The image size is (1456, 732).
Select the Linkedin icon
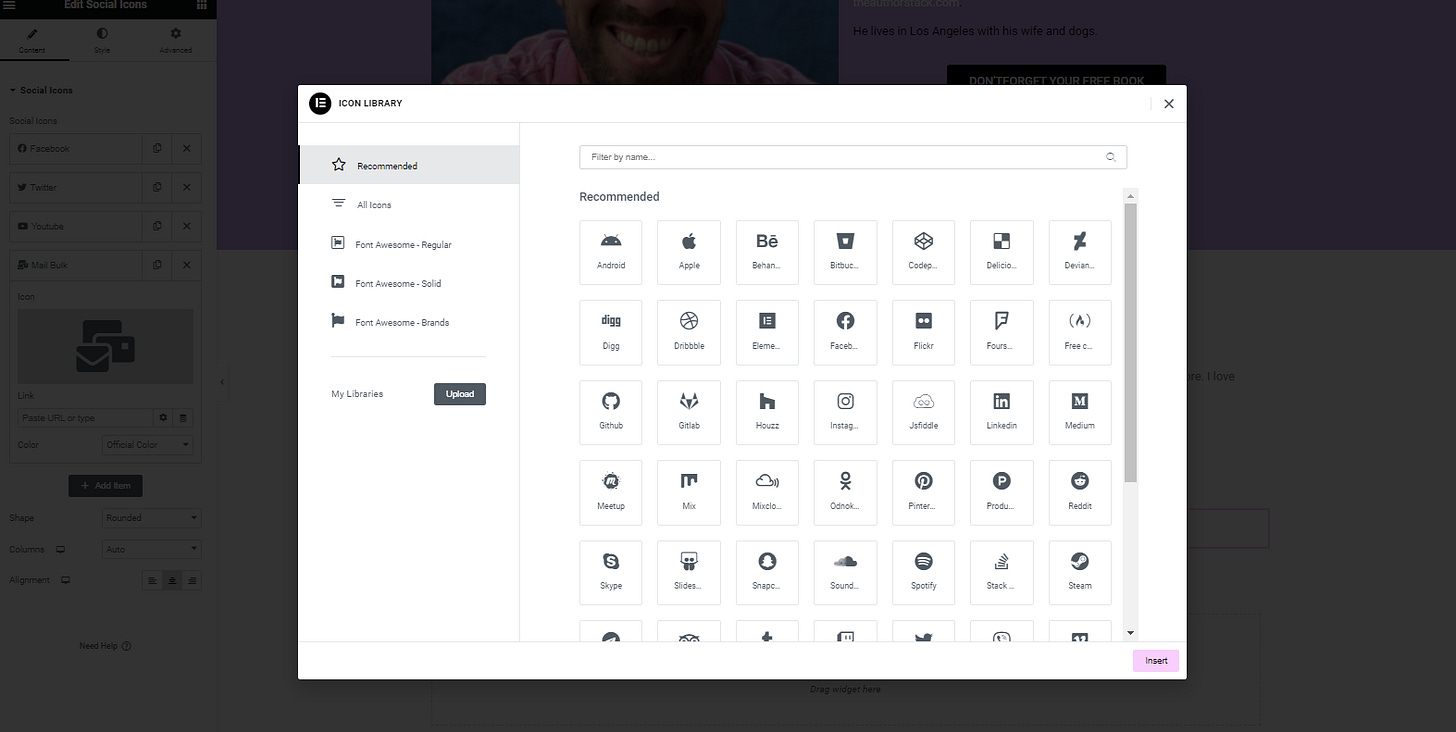coord(1001,412)
